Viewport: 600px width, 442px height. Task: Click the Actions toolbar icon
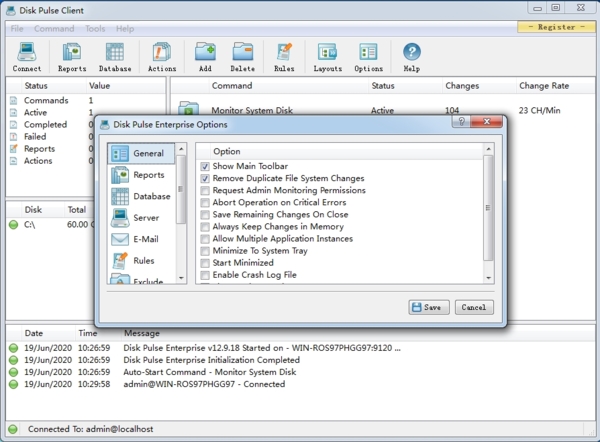162,57
